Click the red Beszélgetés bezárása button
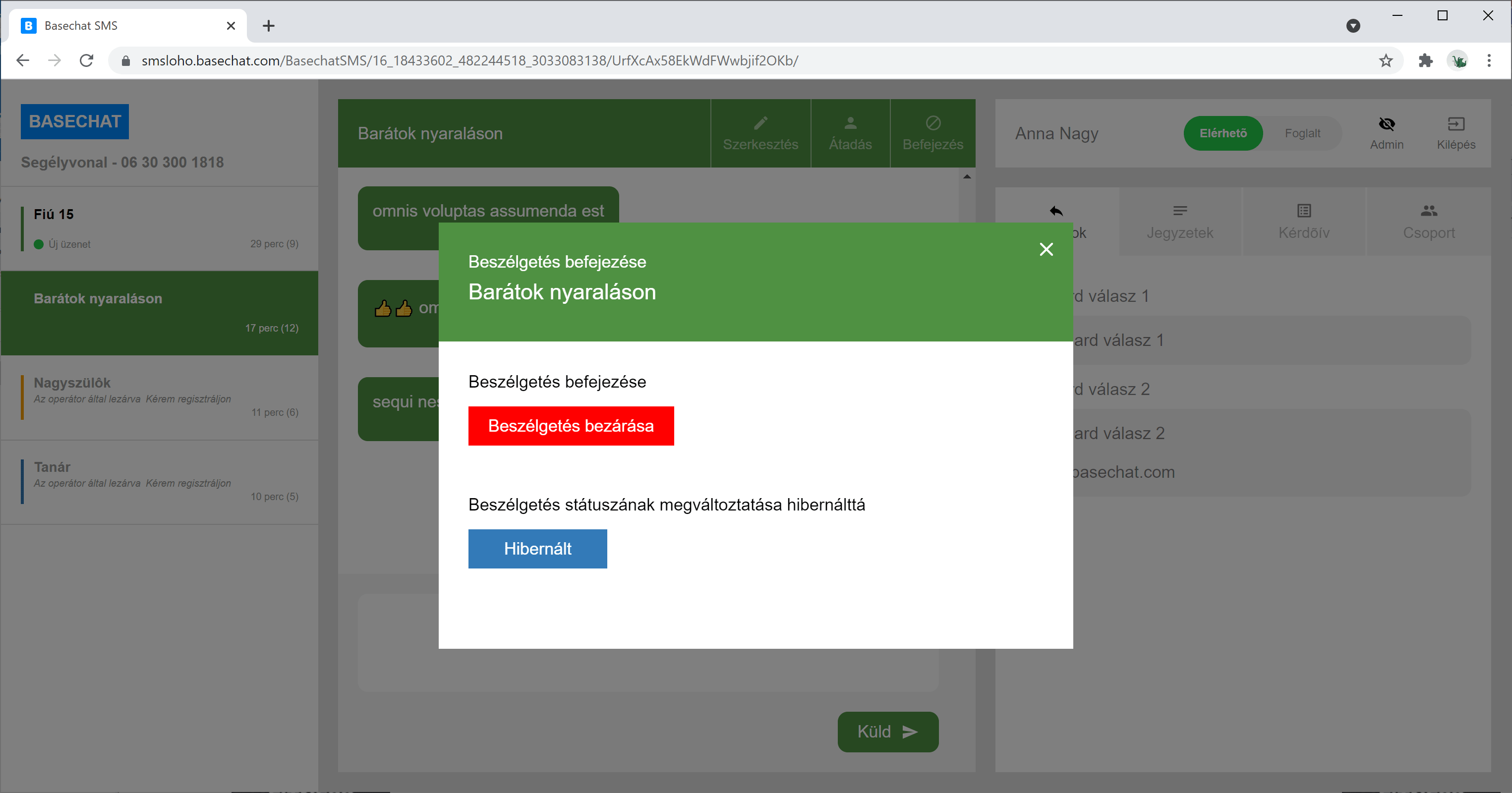 (x=571, y=426)
